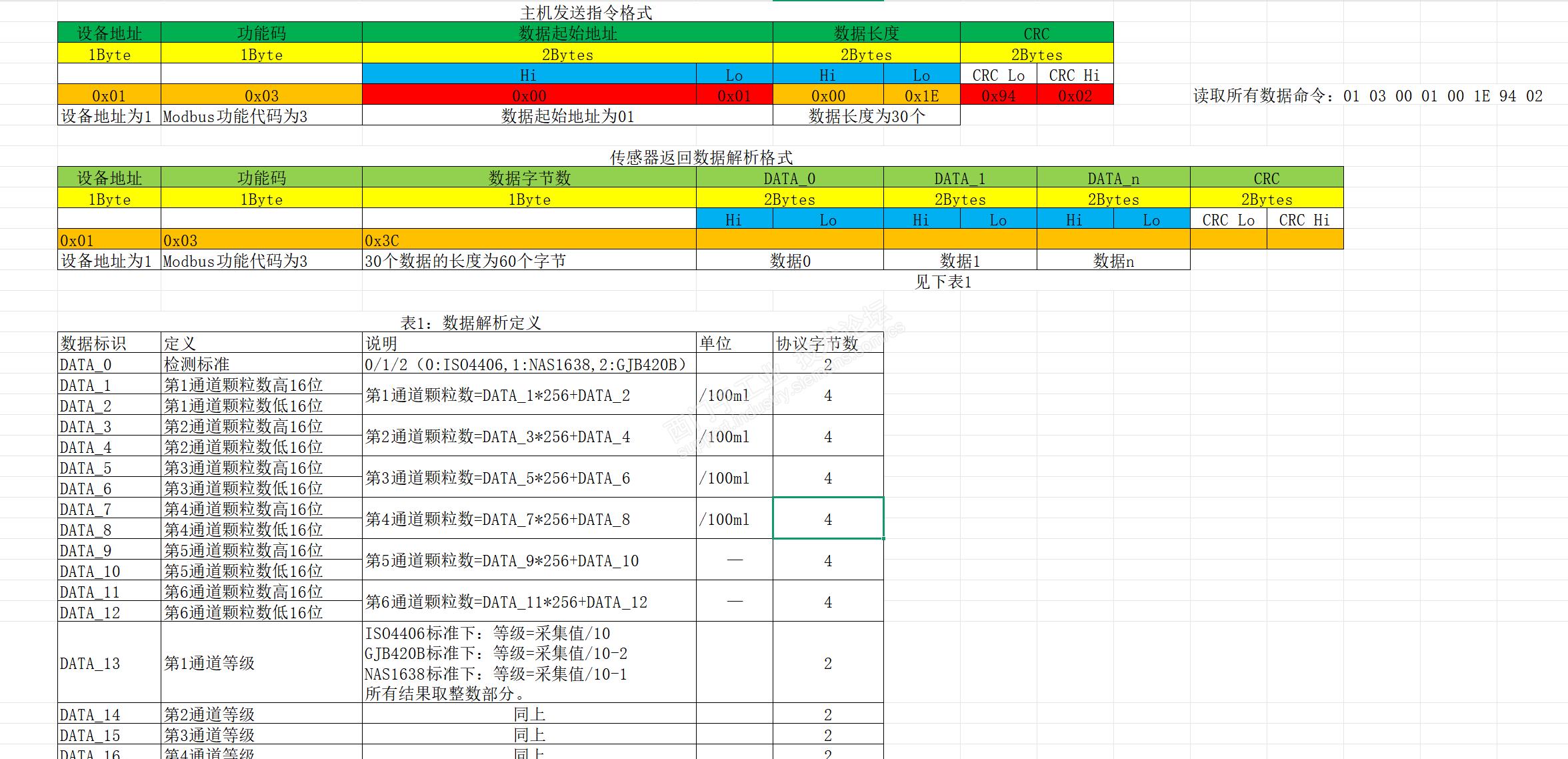Select the '主机发送指令格式' title cell
Viewport: 1568px width, 759px height.
click(585, 13)
